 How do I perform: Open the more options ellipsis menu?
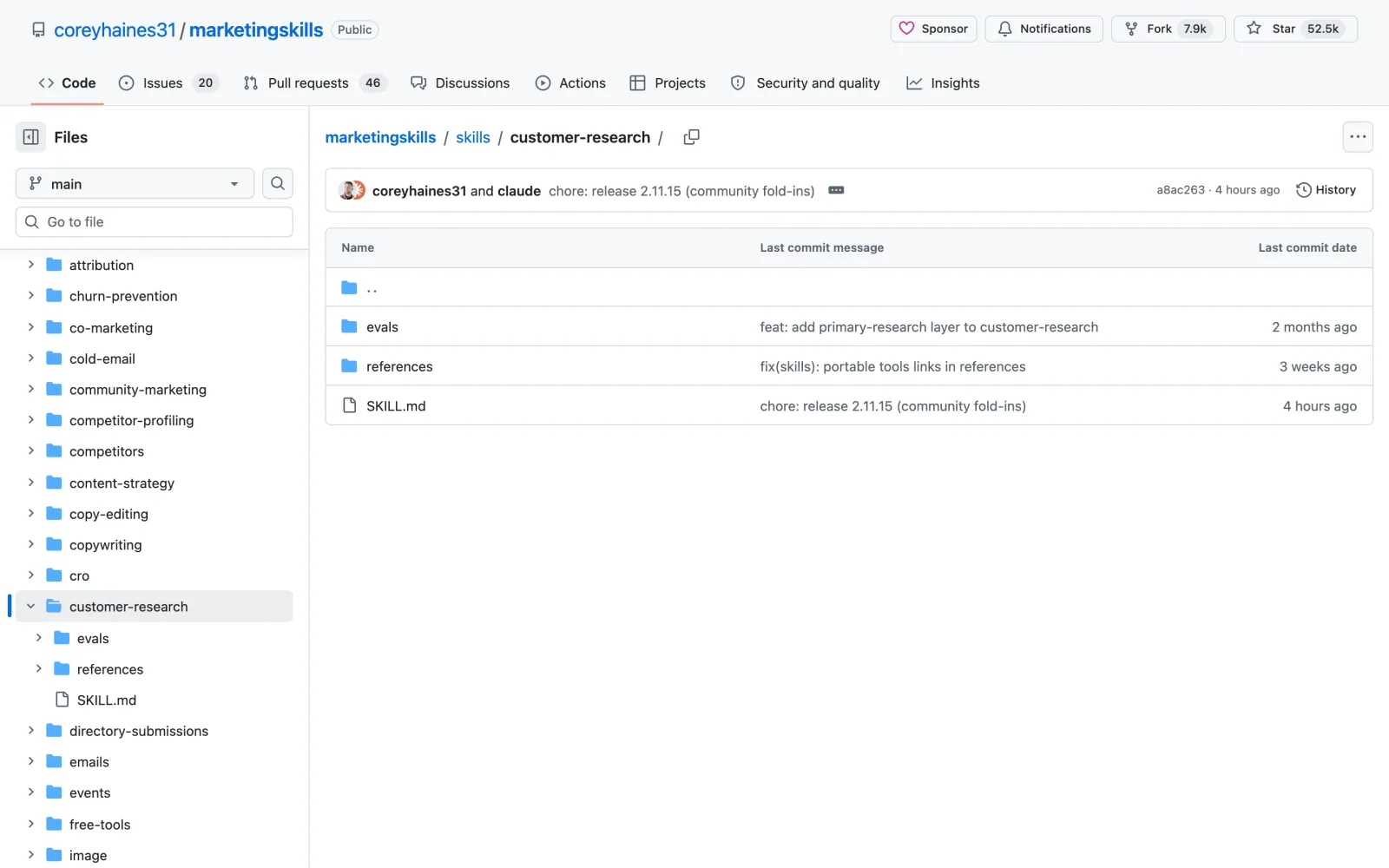(1358, 137)
